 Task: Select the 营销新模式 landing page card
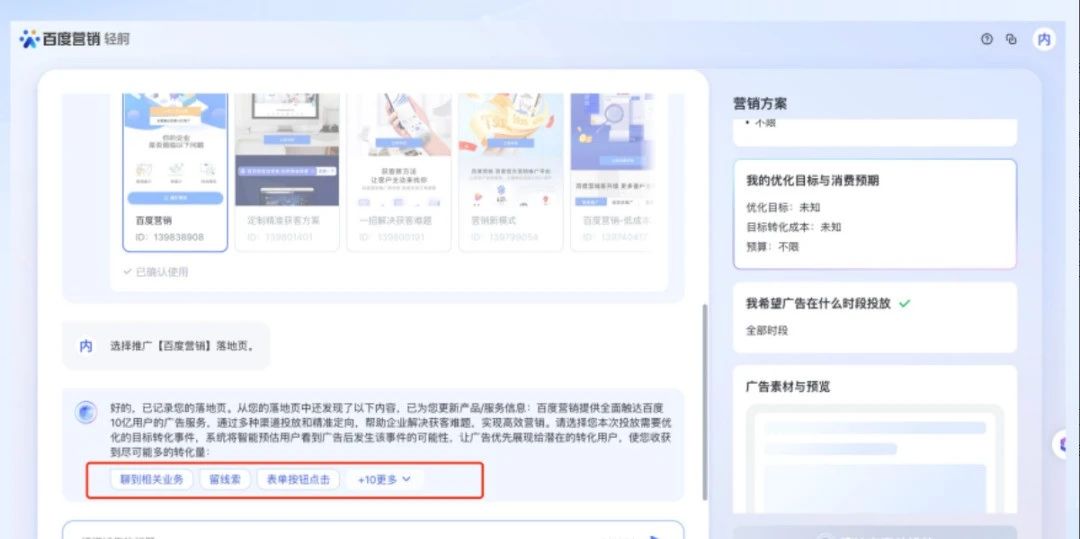[510, 171]
